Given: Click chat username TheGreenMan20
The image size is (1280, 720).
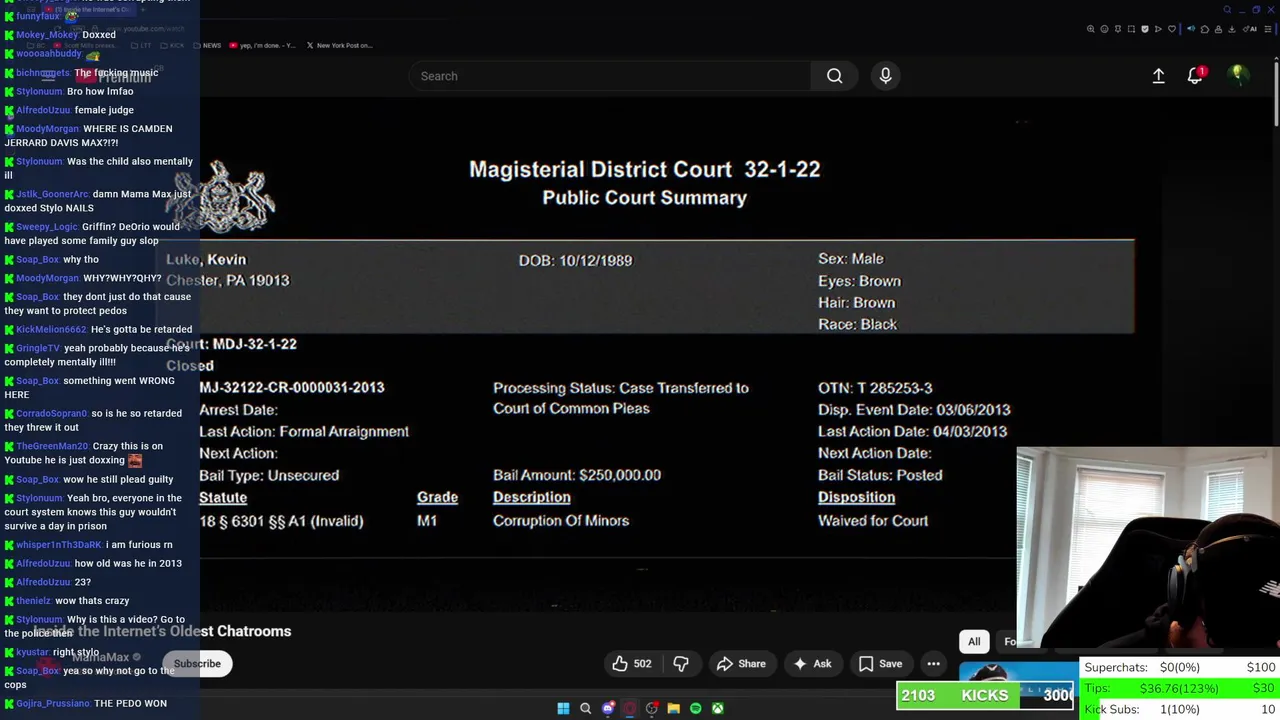Looking at the screenshot, I should point(52,446).
